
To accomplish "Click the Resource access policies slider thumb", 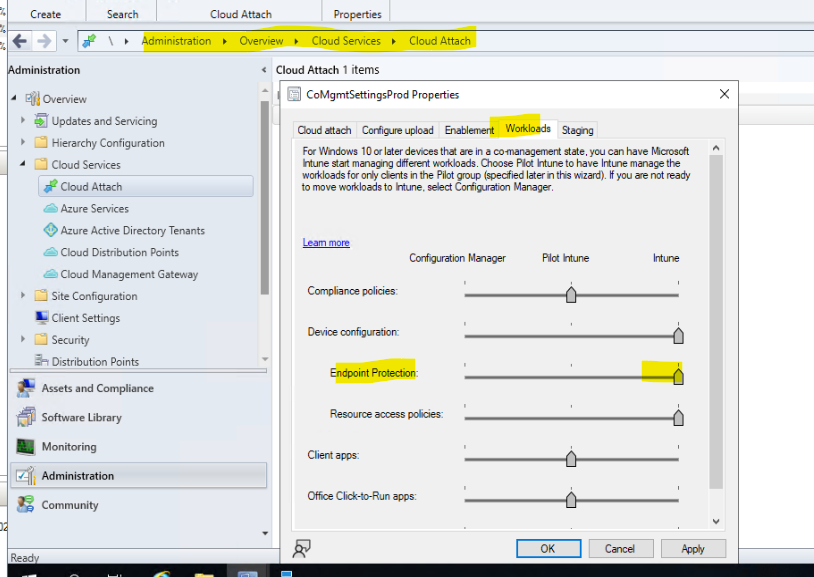I will pyautogui.click(x=678, y=417).
